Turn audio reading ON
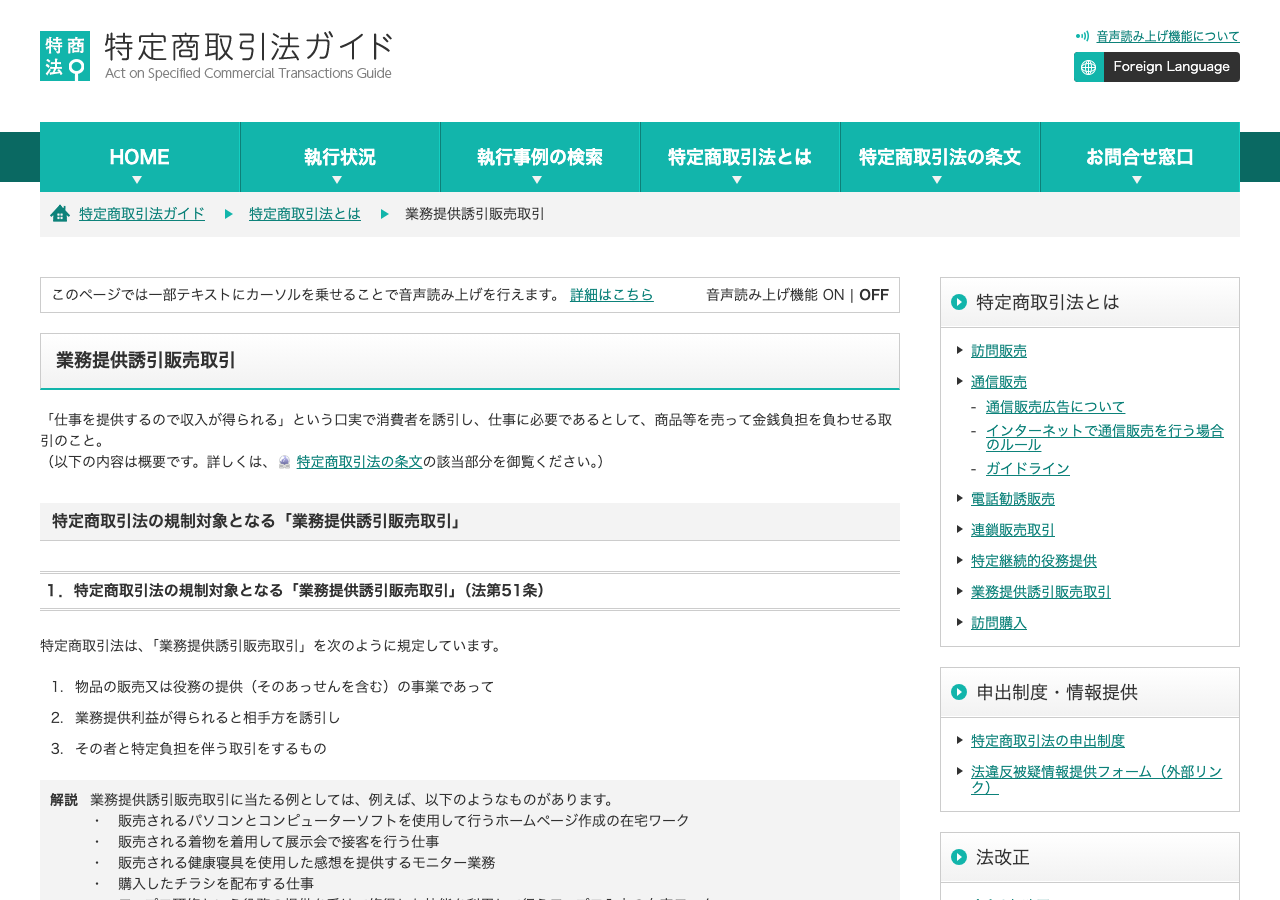This screenshot has width=1280, height=900. (x=833, y=295)
